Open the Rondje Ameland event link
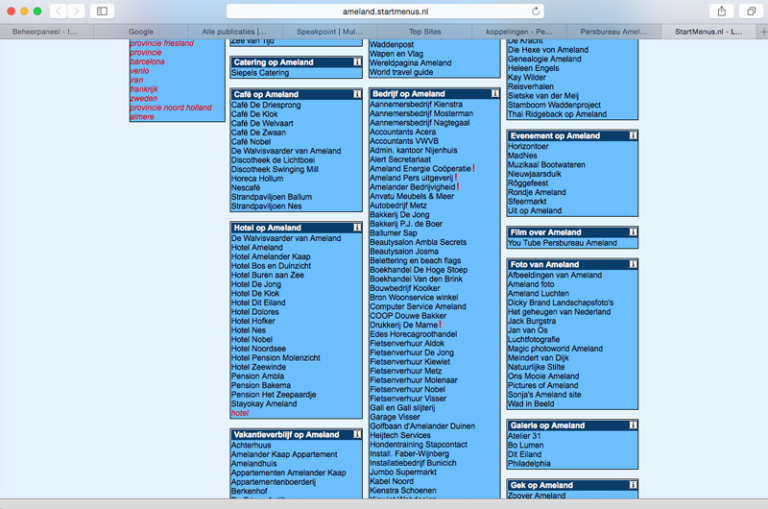The width and height of the screenshot is (768, 509). 537,193
